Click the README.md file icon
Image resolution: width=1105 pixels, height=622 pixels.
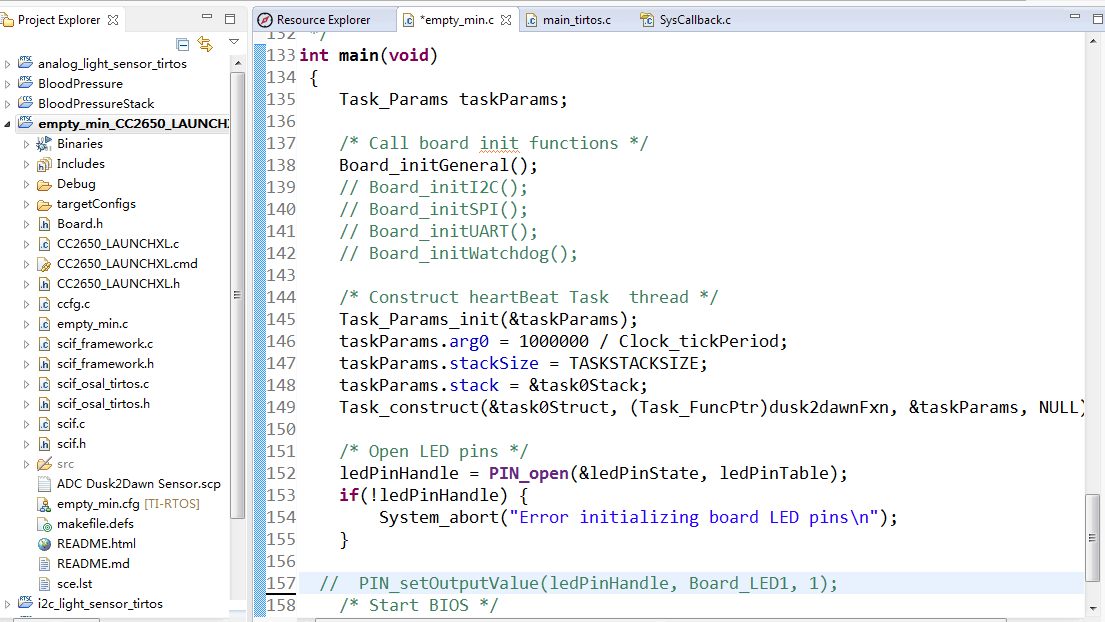tap(44, 564)
